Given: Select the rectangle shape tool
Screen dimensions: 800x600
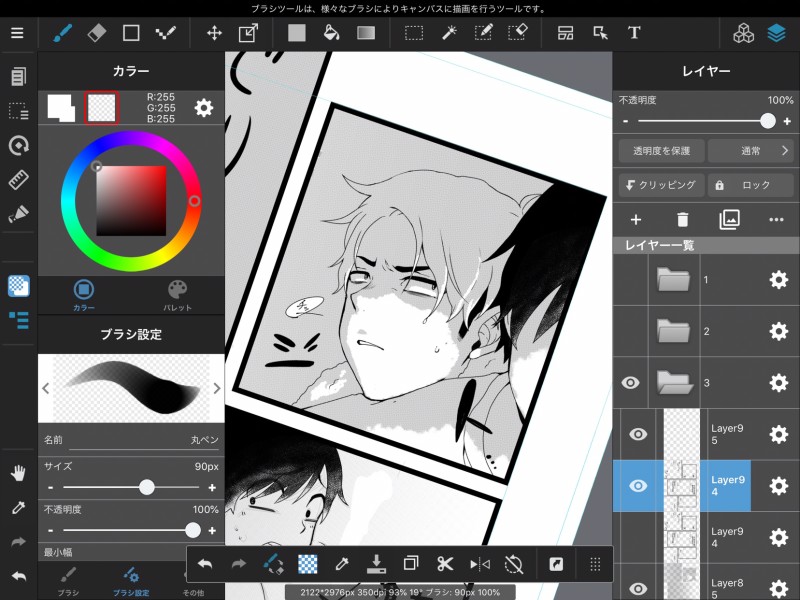Looking at the screenshot, I should 131,33.
